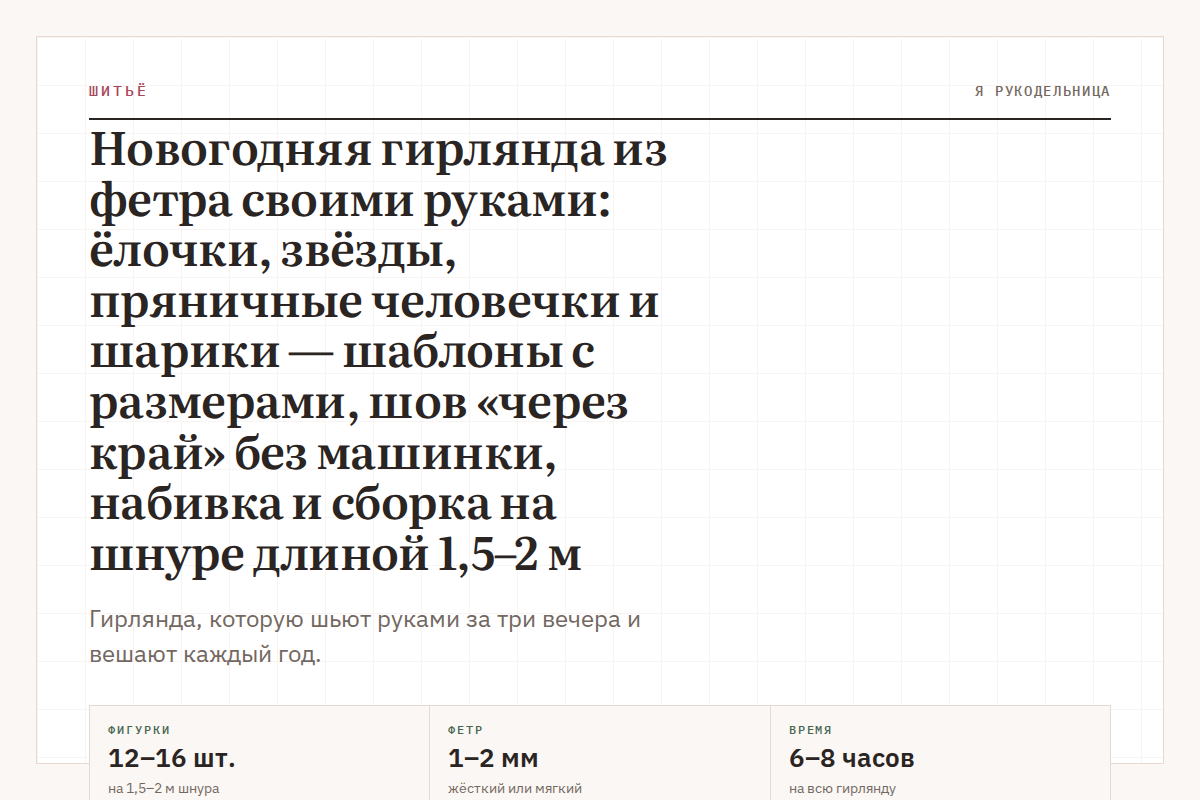
Task: Click the ФИГУРКИ label
Action: click(x=139, y=730)
